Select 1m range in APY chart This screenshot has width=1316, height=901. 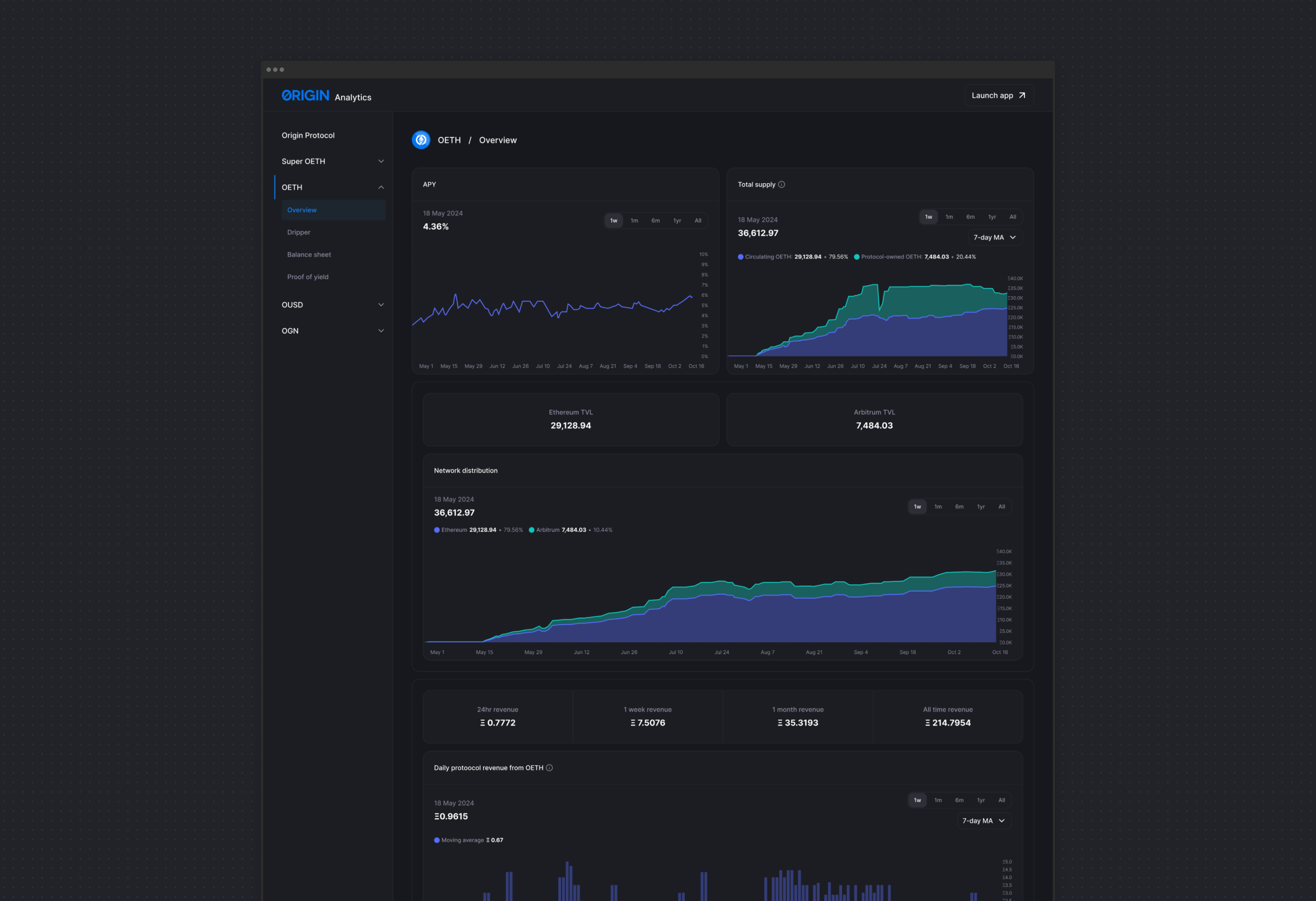click(x=634, y=221)
